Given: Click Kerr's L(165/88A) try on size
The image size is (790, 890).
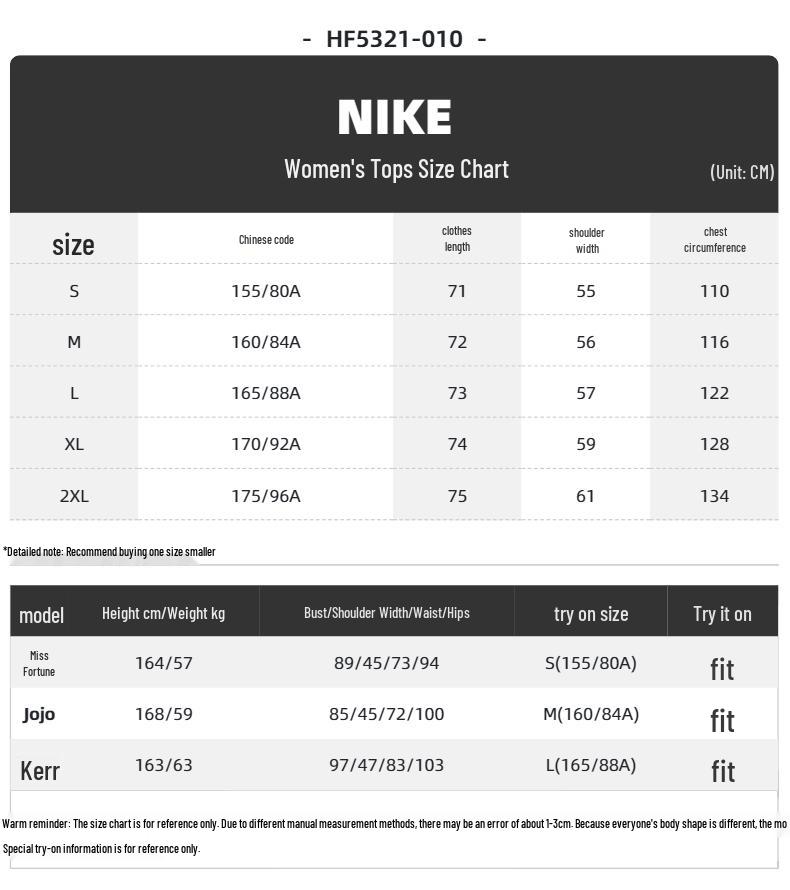Looking at the screenshot, I should tap(591, 765).
